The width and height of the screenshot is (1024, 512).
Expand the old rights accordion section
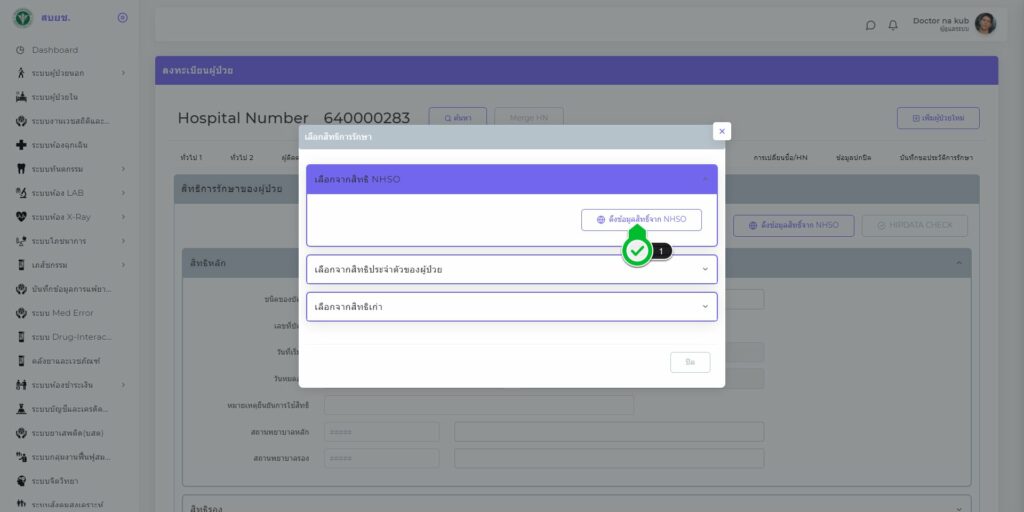[x=511, y=307]
